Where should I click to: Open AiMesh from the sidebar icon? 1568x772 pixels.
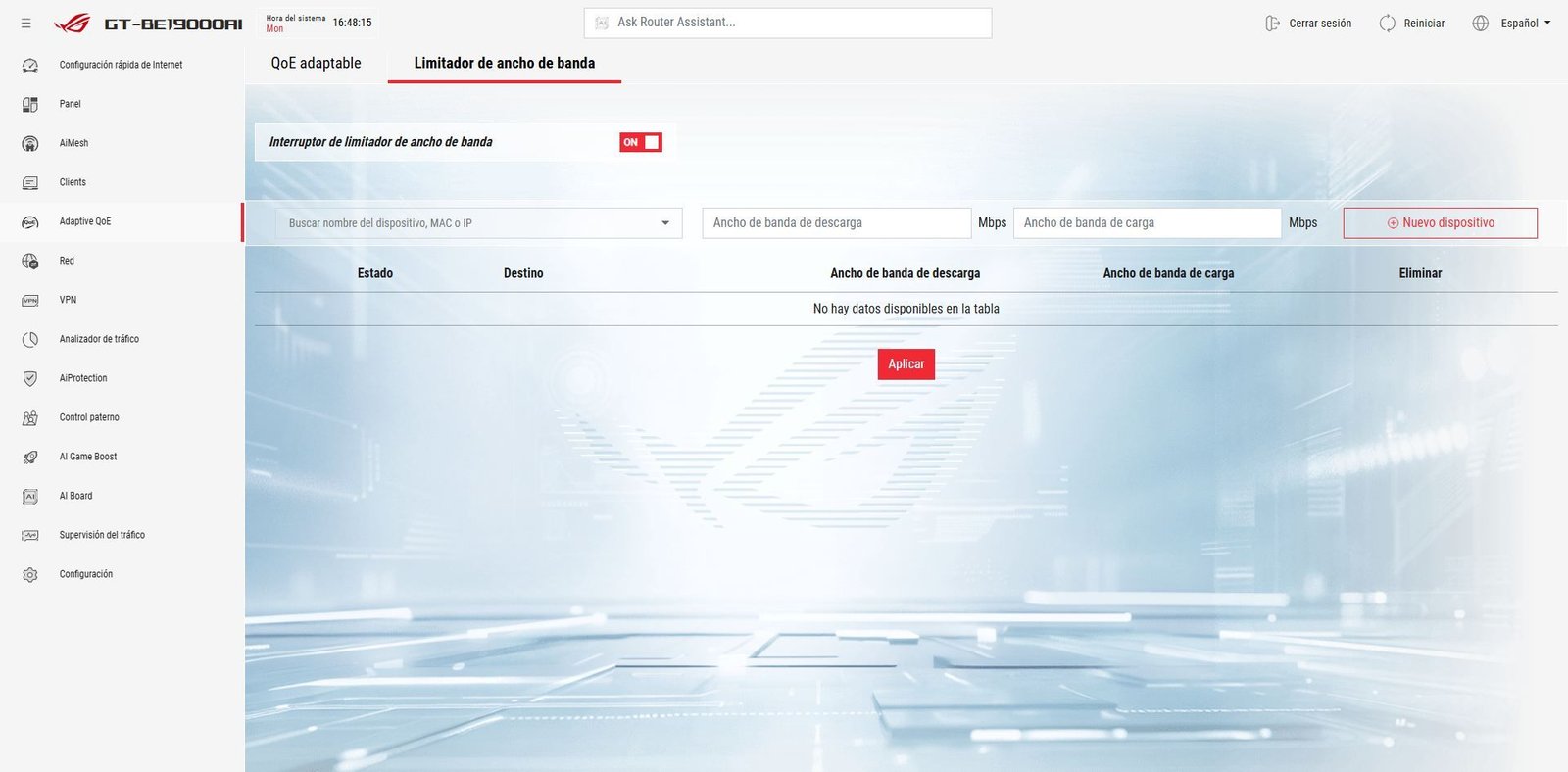tap(30, 143)
